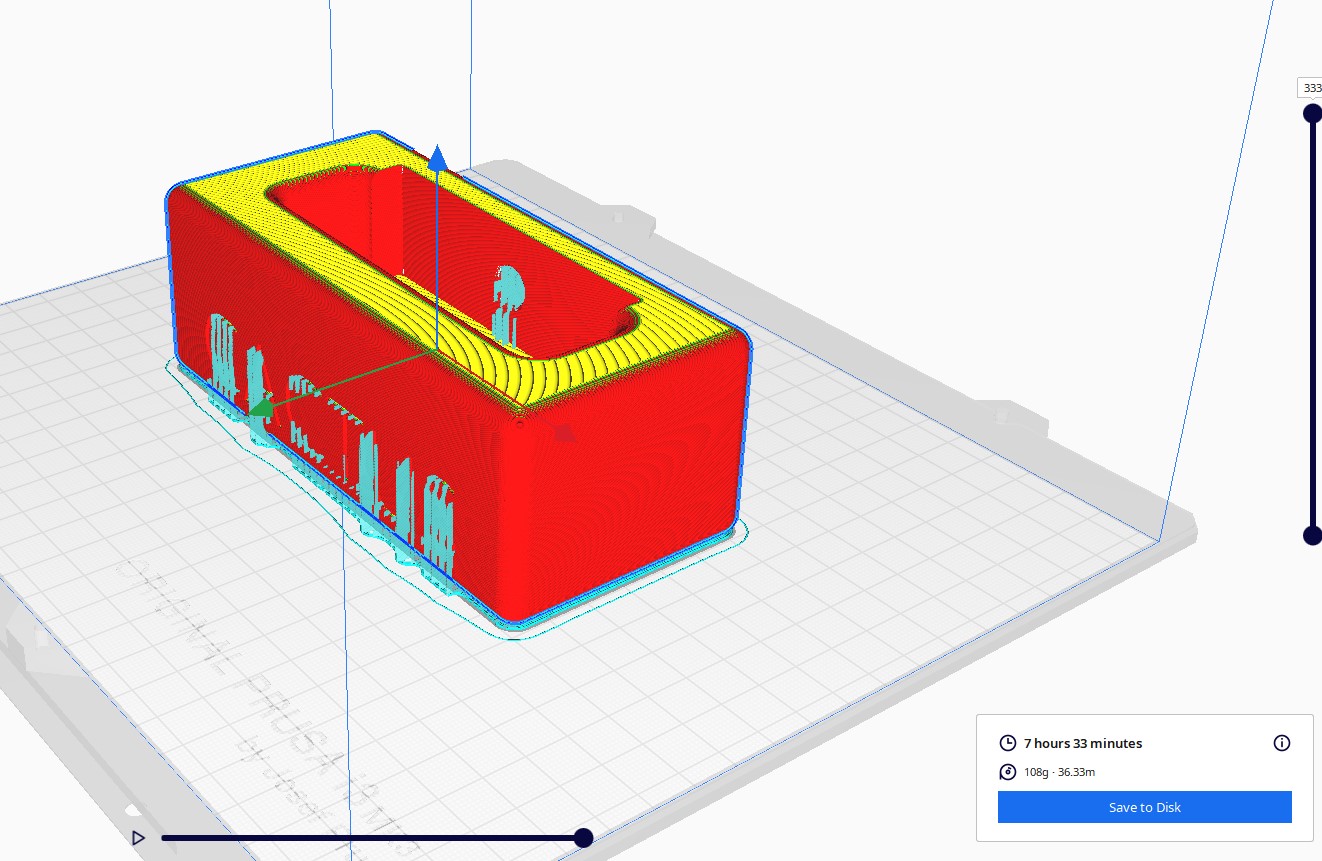The width and height of the screenshot is (1322, 861).
Task: Click the top layer slider handle
Action: (x=1312, y=114)
